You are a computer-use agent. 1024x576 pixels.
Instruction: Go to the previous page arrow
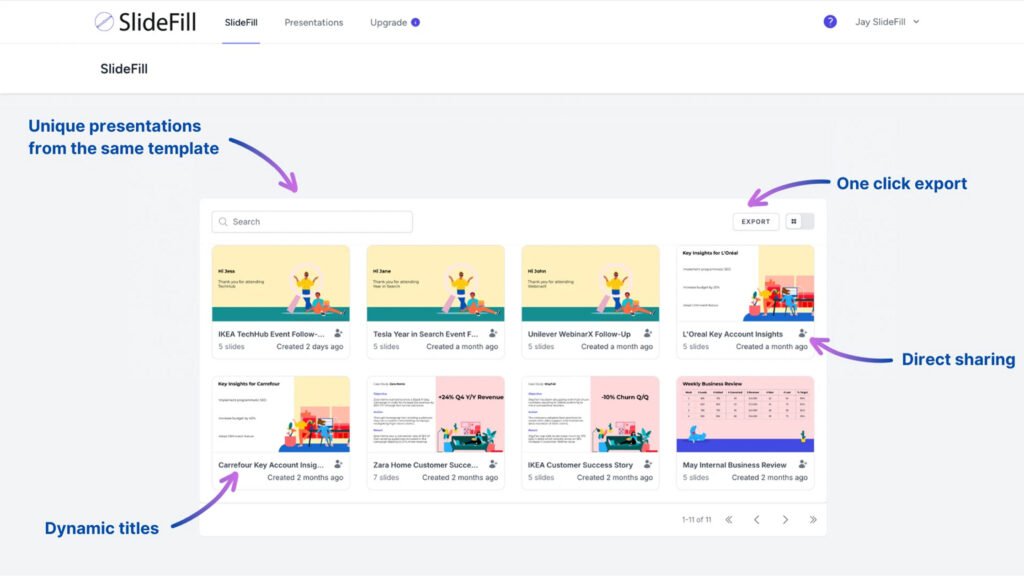tap(756, 519)
